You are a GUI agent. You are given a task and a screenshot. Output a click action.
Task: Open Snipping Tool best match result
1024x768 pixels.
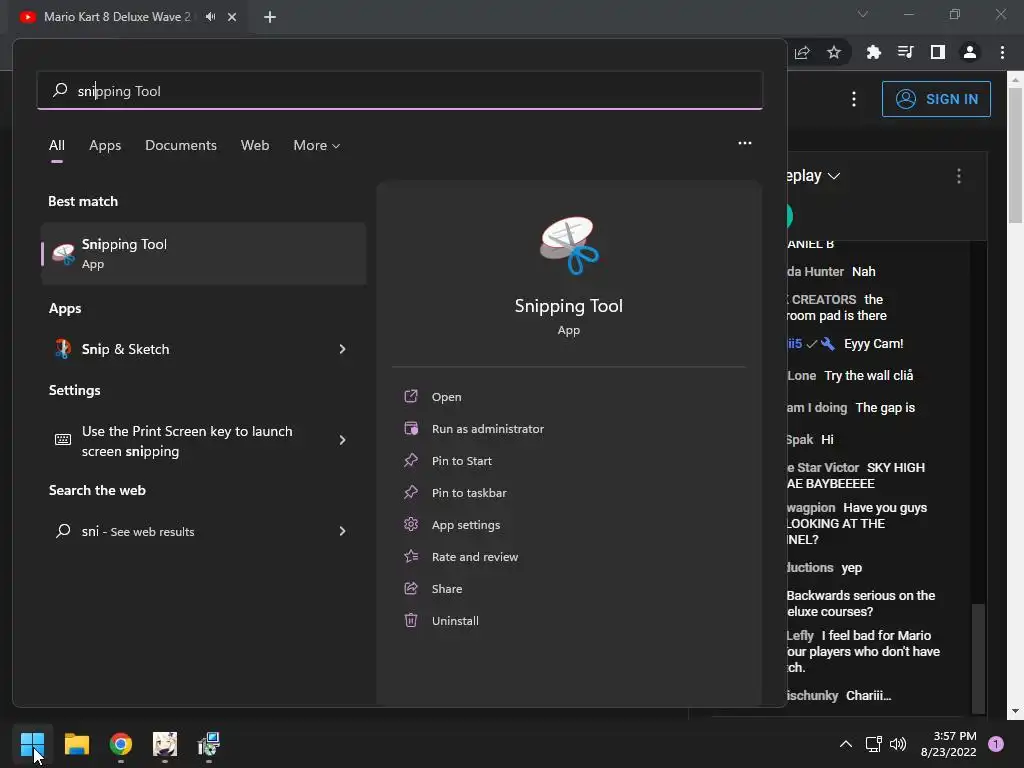tap(204, 253)
